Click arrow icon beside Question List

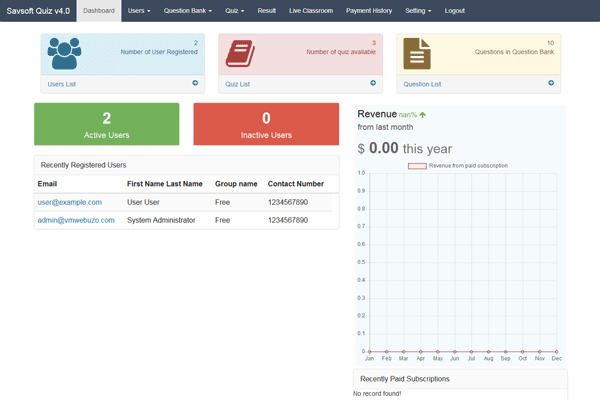point(551,84)
